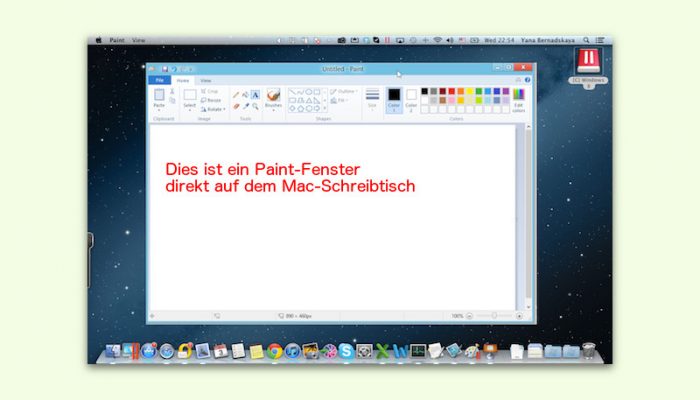Pick the purple color swatch in palette

coord(505,91)
